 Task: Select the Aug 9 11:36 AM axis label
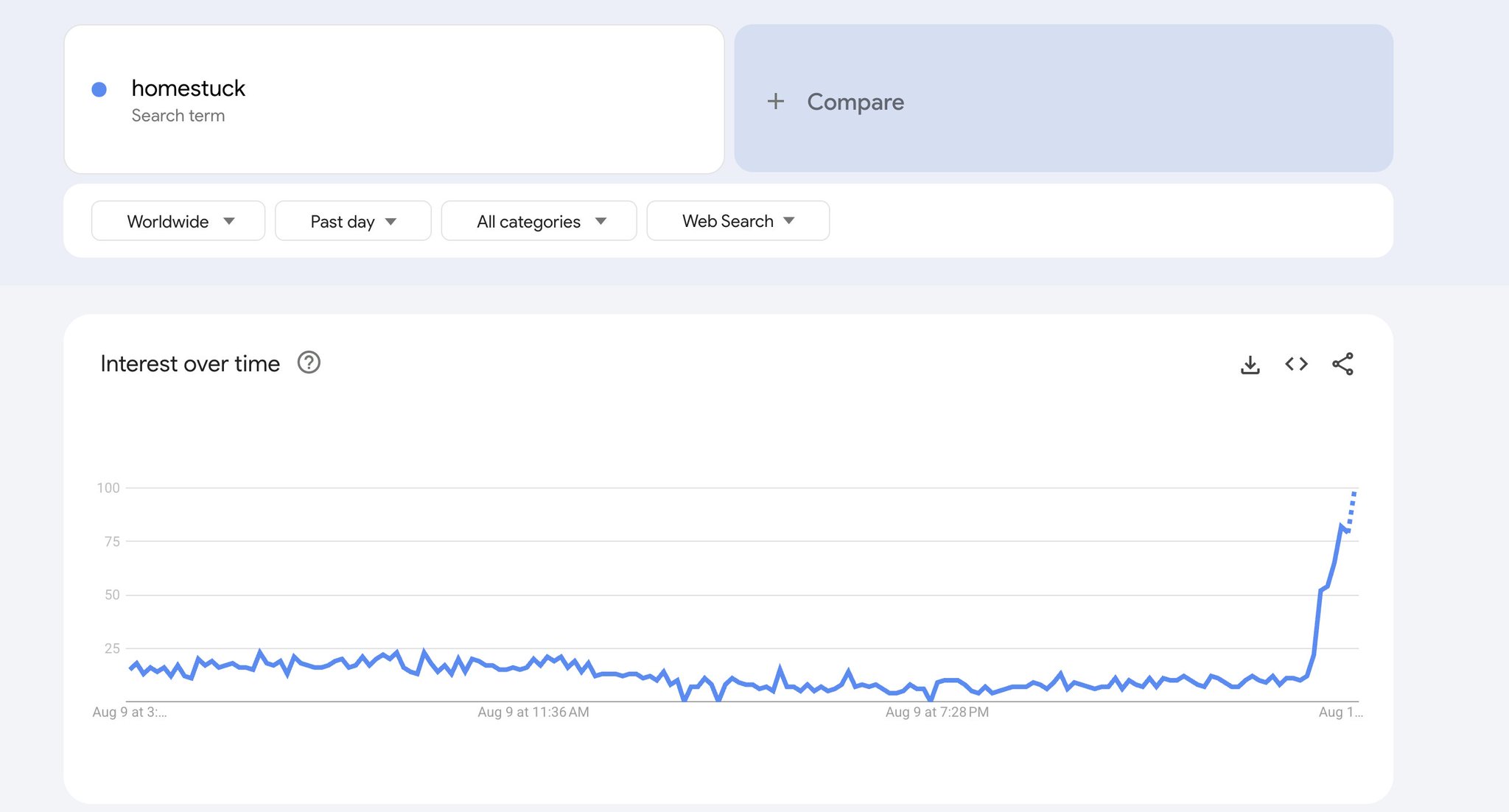point(533,713)
